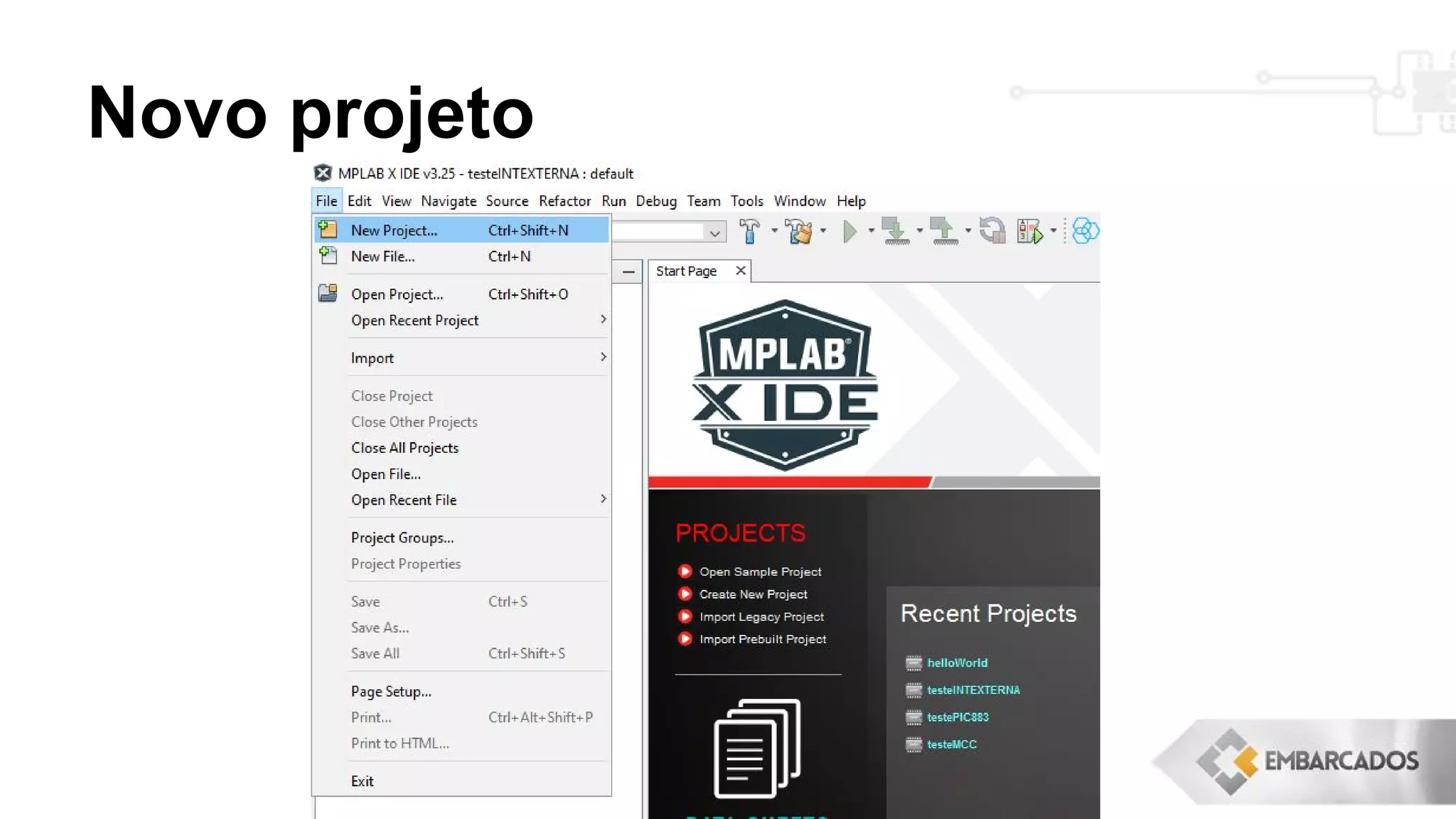Open the File menu
This screenshot has width=1456, height=819.
tap(326, 201)
